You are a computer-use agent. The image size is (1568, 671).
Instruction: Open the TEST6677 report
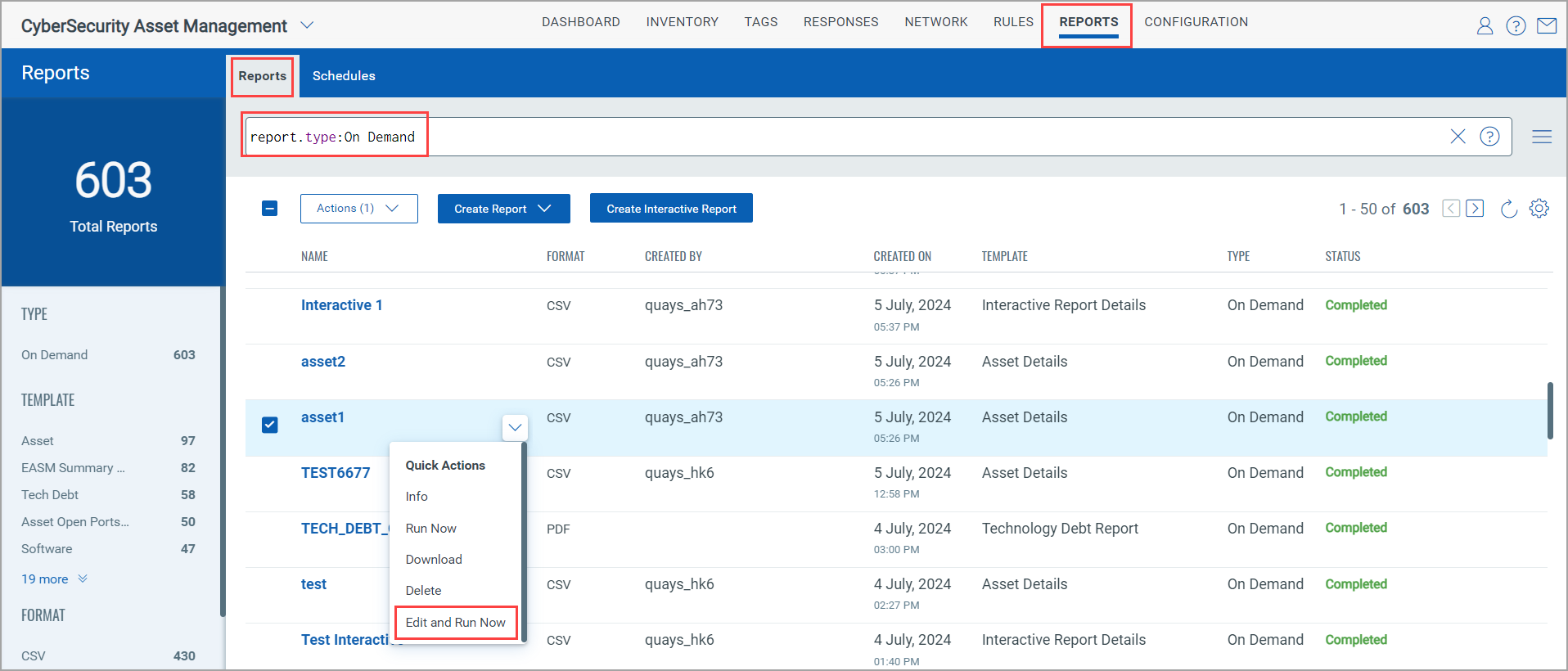(x=336, y=473)
